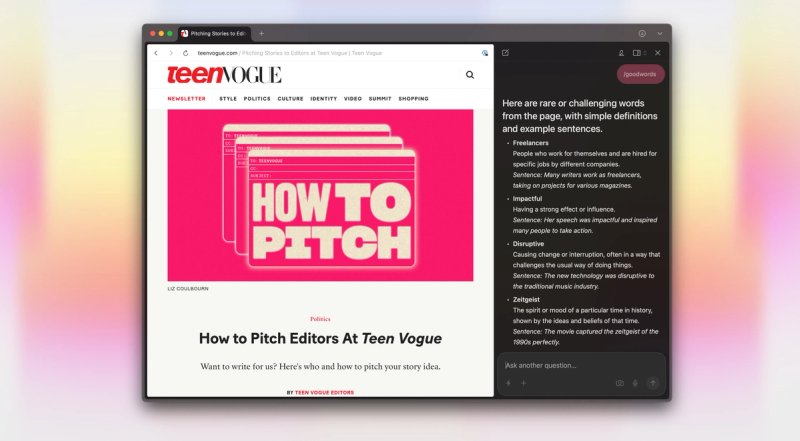Open the VIDEO nav section
The width and height of the screenshot is (800, 441).
353,99
